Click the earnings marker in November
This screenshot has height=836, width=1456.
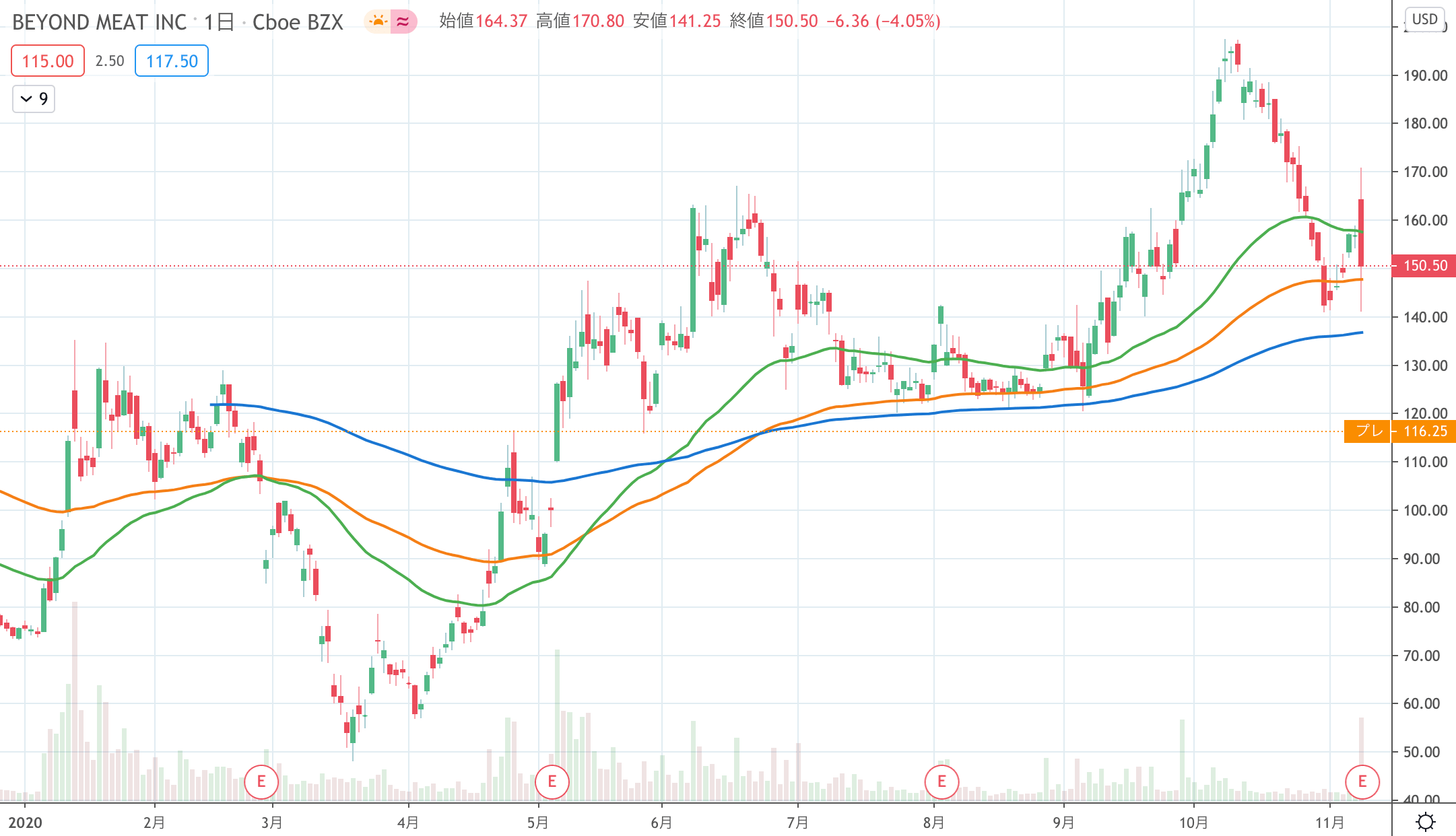(1362, 781)
